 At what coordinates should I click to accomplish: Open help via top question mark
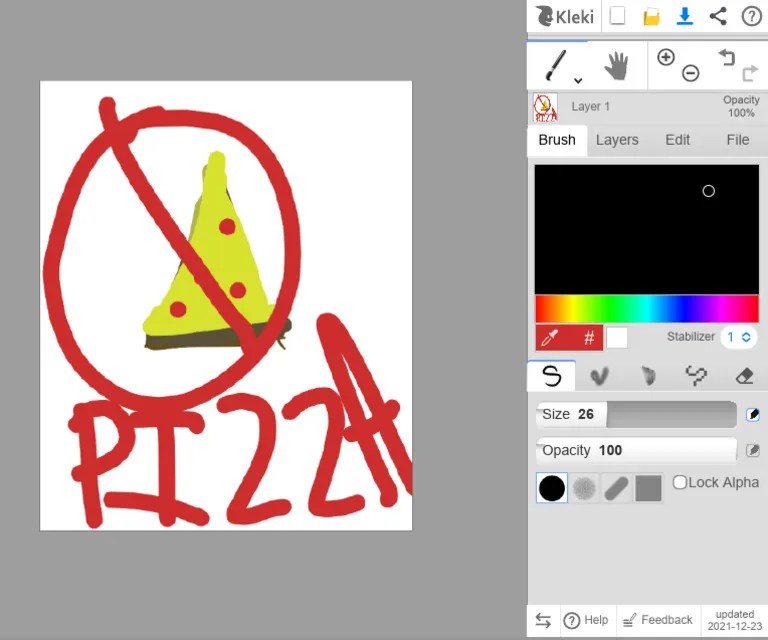[x=751, y=16]
